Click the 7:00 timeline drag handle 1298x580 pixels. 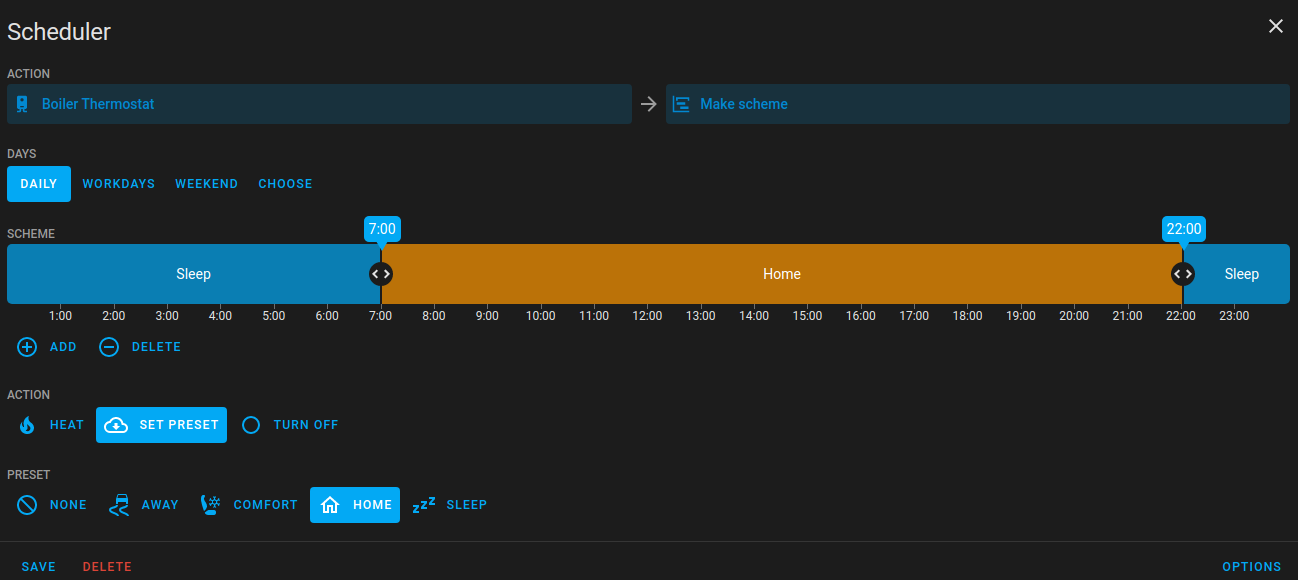pos(381,273)
